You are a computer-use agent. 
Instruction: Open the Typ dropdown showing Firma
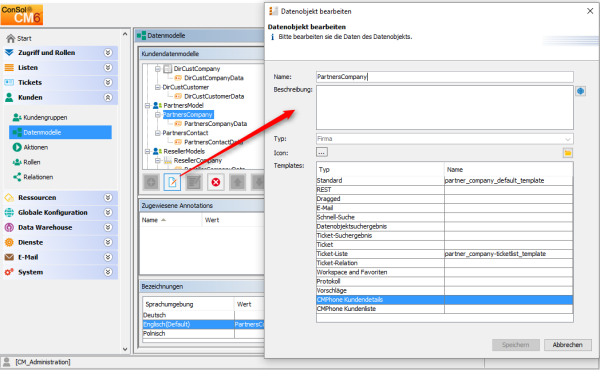pos(445,139)
